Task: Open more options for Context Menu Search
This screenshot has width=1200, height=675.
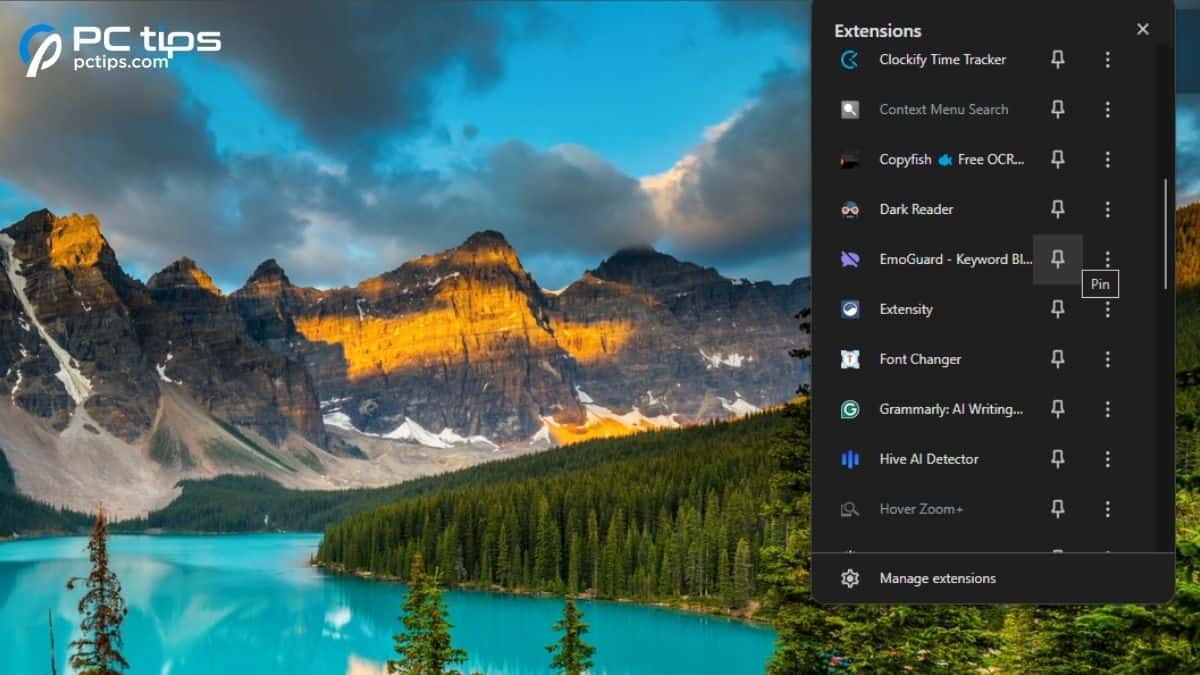Action: tap(1107, 109)
